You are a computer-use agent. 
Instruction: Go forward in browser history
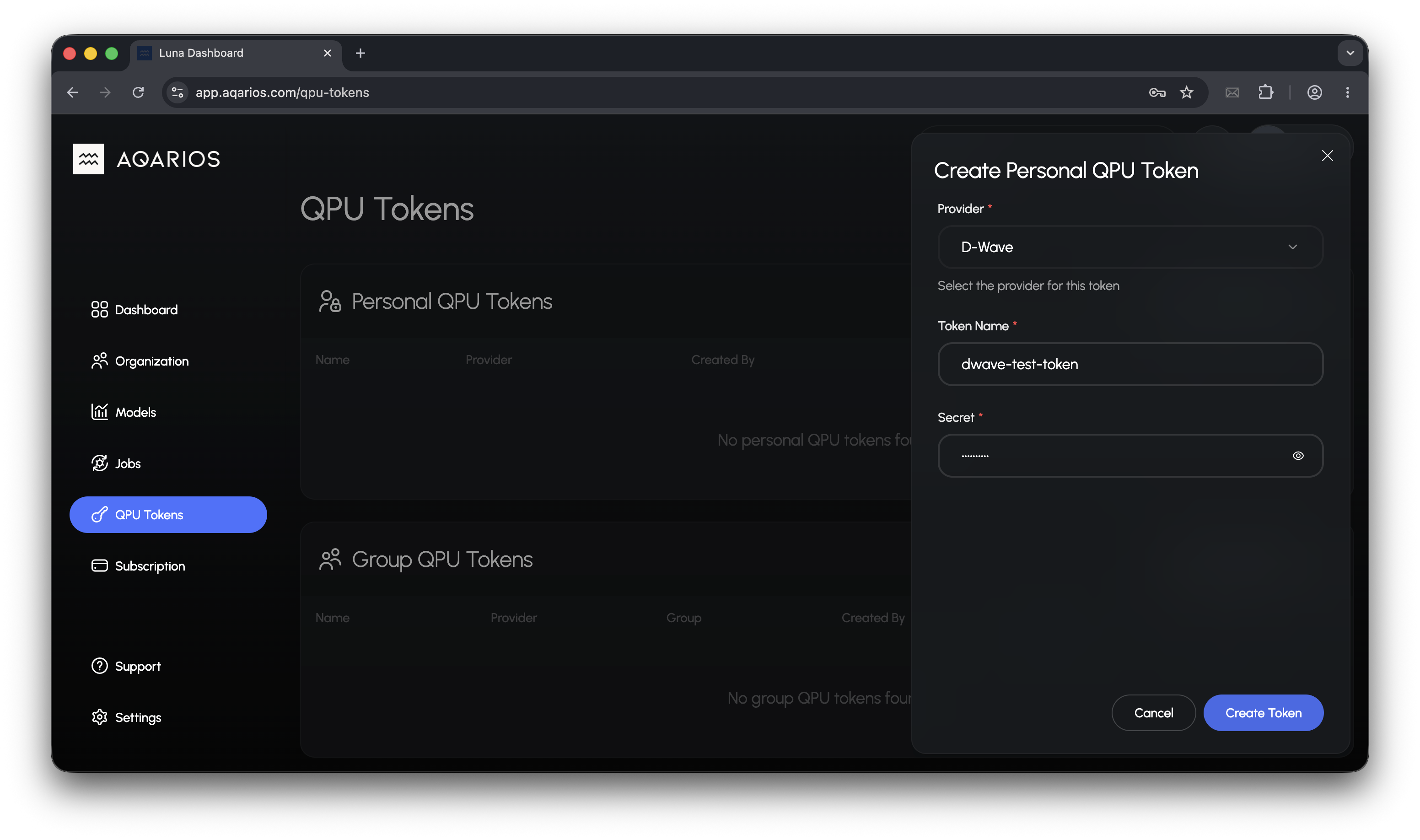point(105,92)
